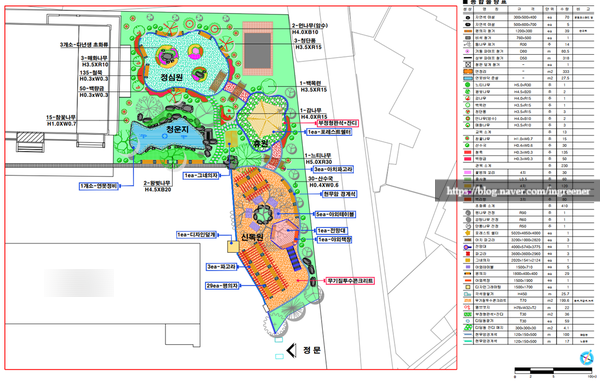The width and height of the screenshot is (600, 381).
Task: Click the black-and-white scale bar
Action: click(553, 370)
